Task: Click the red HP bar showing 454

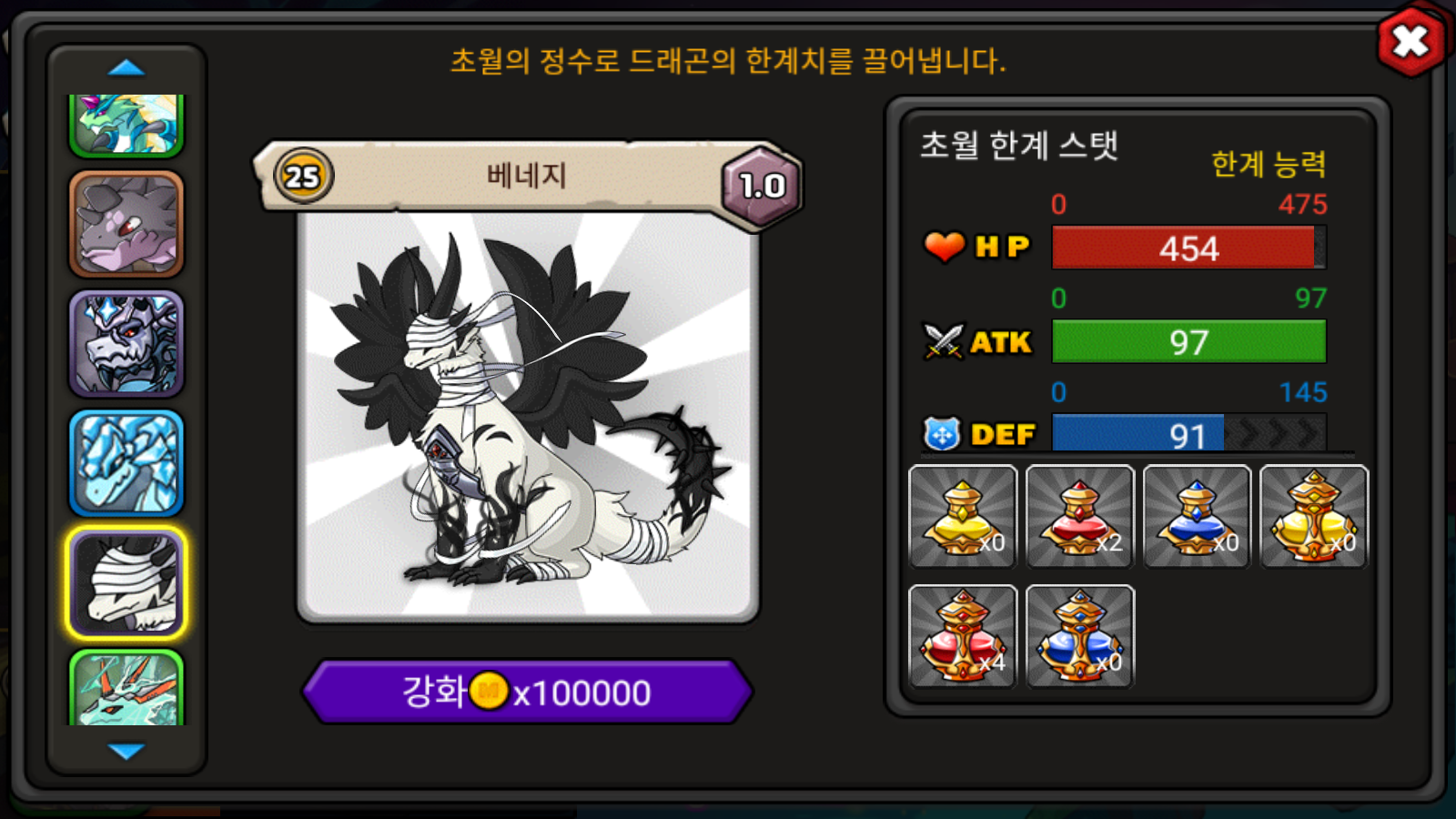Action: (x=1188, y=248)
